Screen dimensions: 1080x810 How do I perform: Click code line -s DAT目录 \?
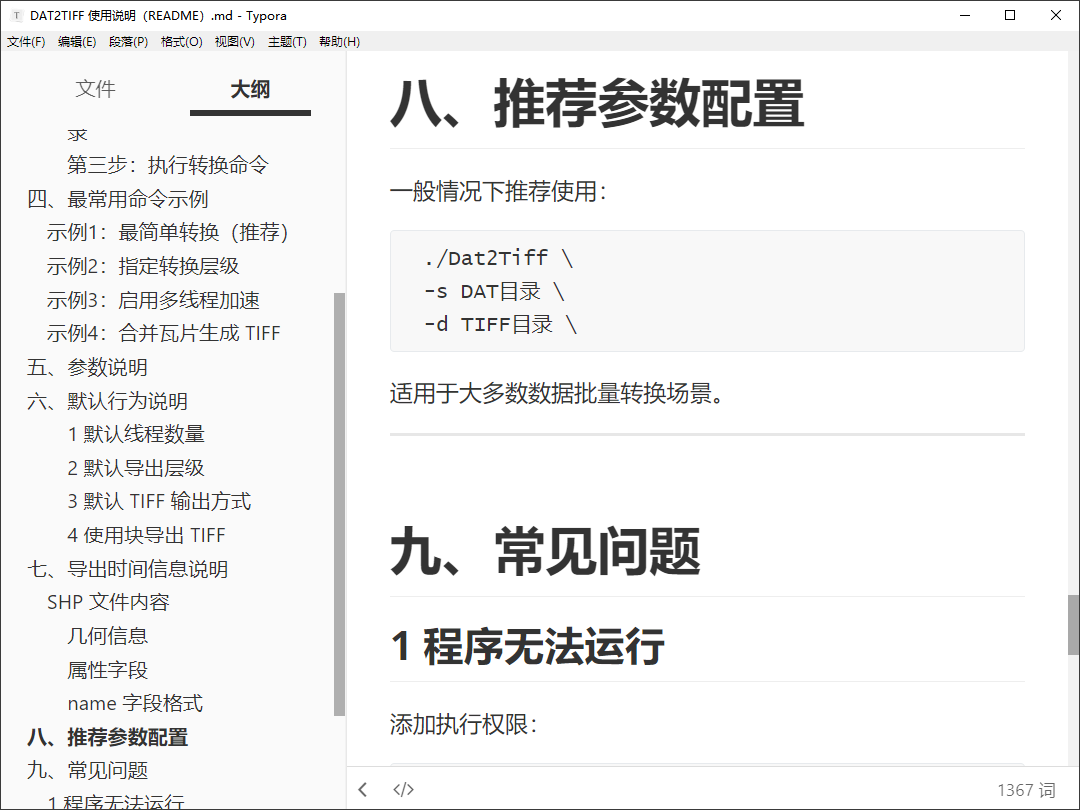[x=495, y=291]
